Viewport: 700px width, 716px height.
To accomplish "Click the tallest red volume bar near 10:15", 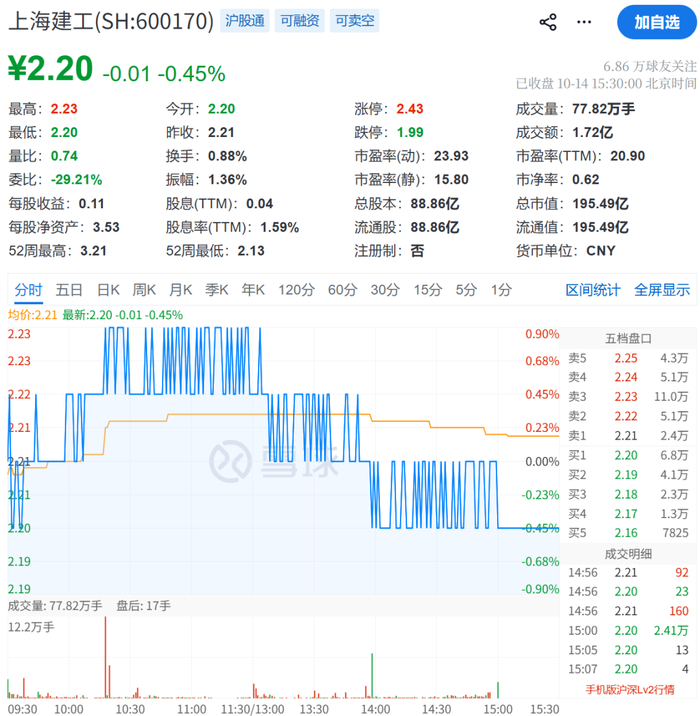I will tap(105, 657).
